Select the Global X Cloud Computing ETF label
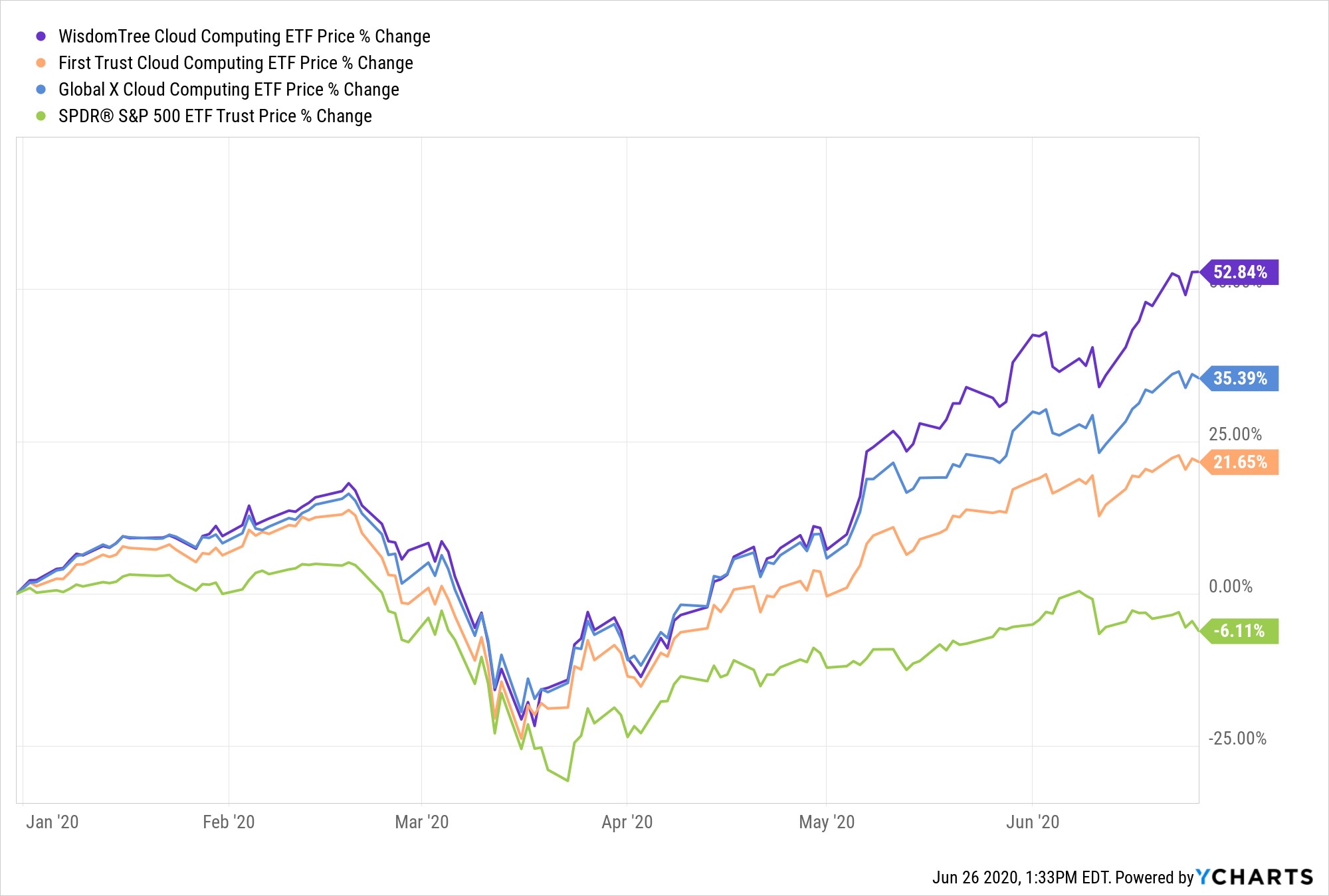This screenshot has height=896, width=1329. pos(229,90)
